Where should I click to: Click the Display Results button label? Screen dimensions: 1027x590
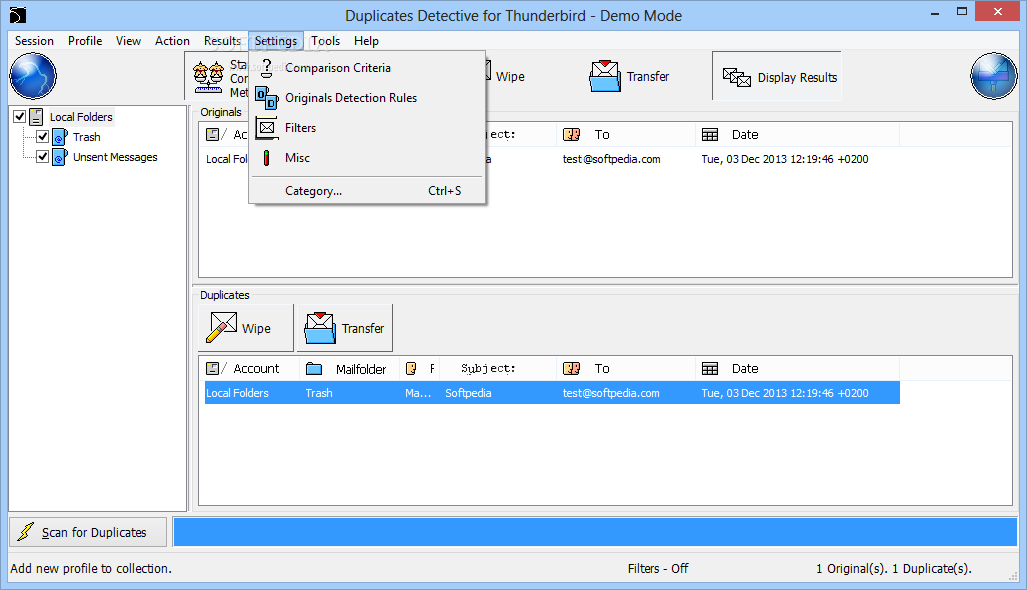[x=797, y=77]
